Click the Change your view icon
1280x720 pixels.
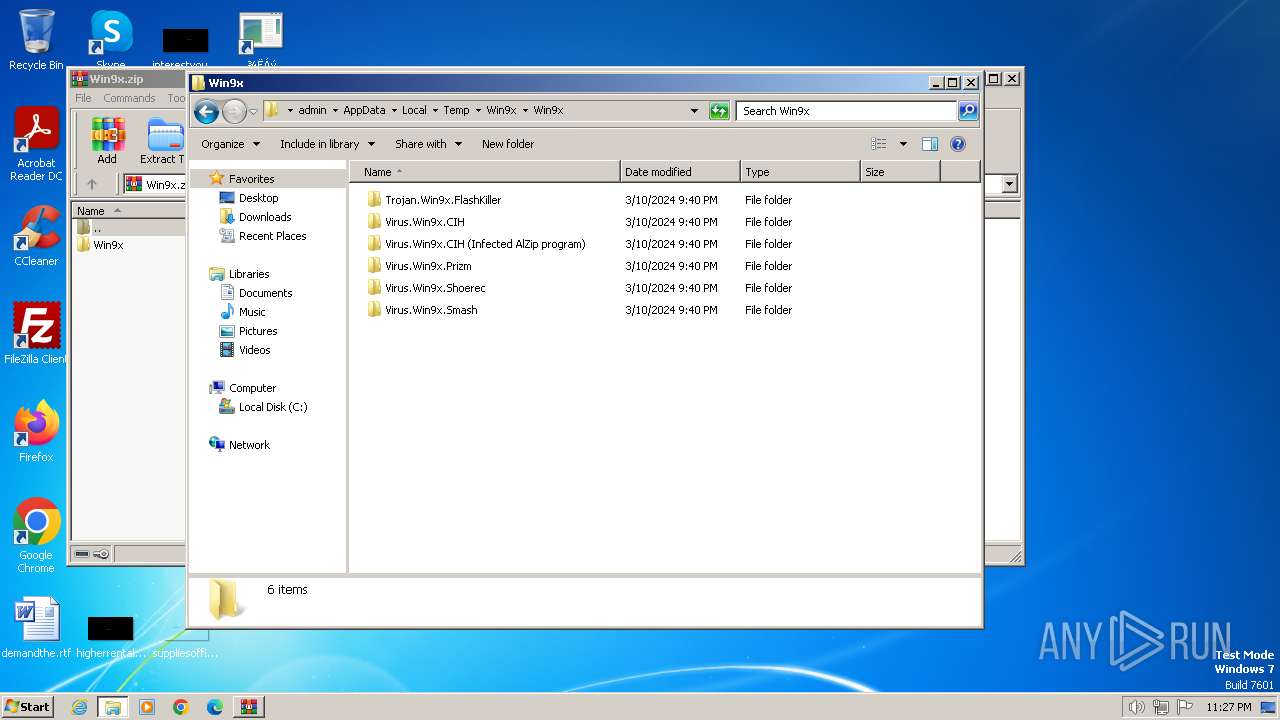(879, 144)
